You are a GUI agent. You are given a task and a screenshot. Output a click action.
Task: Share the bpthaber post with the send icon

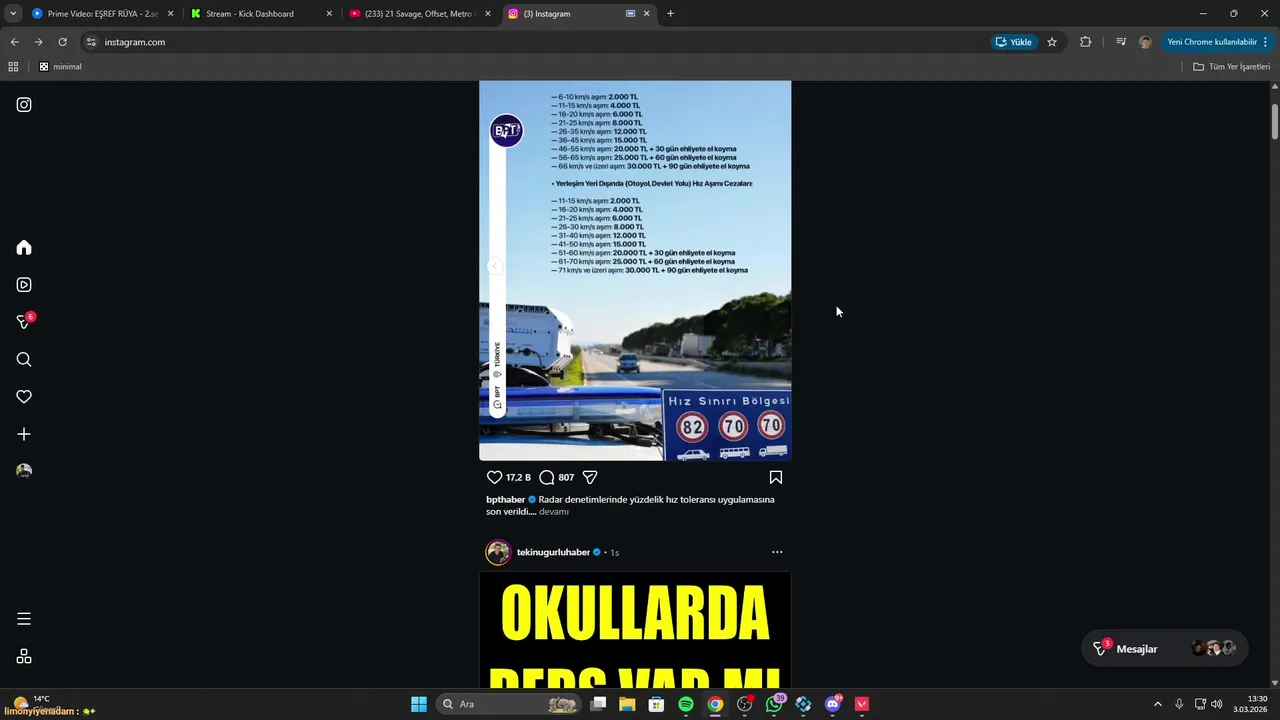tap(590, 478)
